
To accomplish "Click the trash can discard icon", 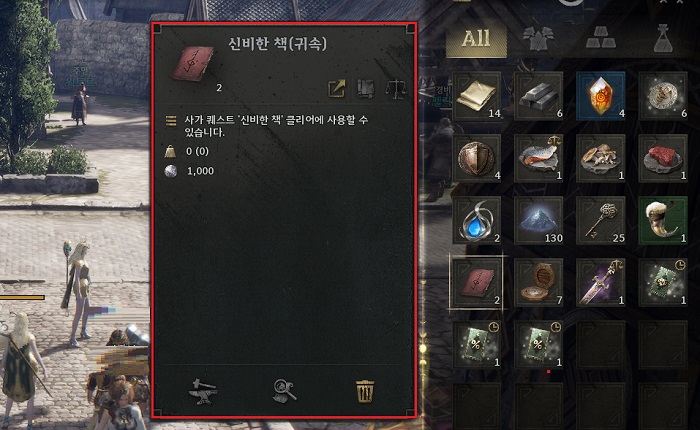I will 365,391.
